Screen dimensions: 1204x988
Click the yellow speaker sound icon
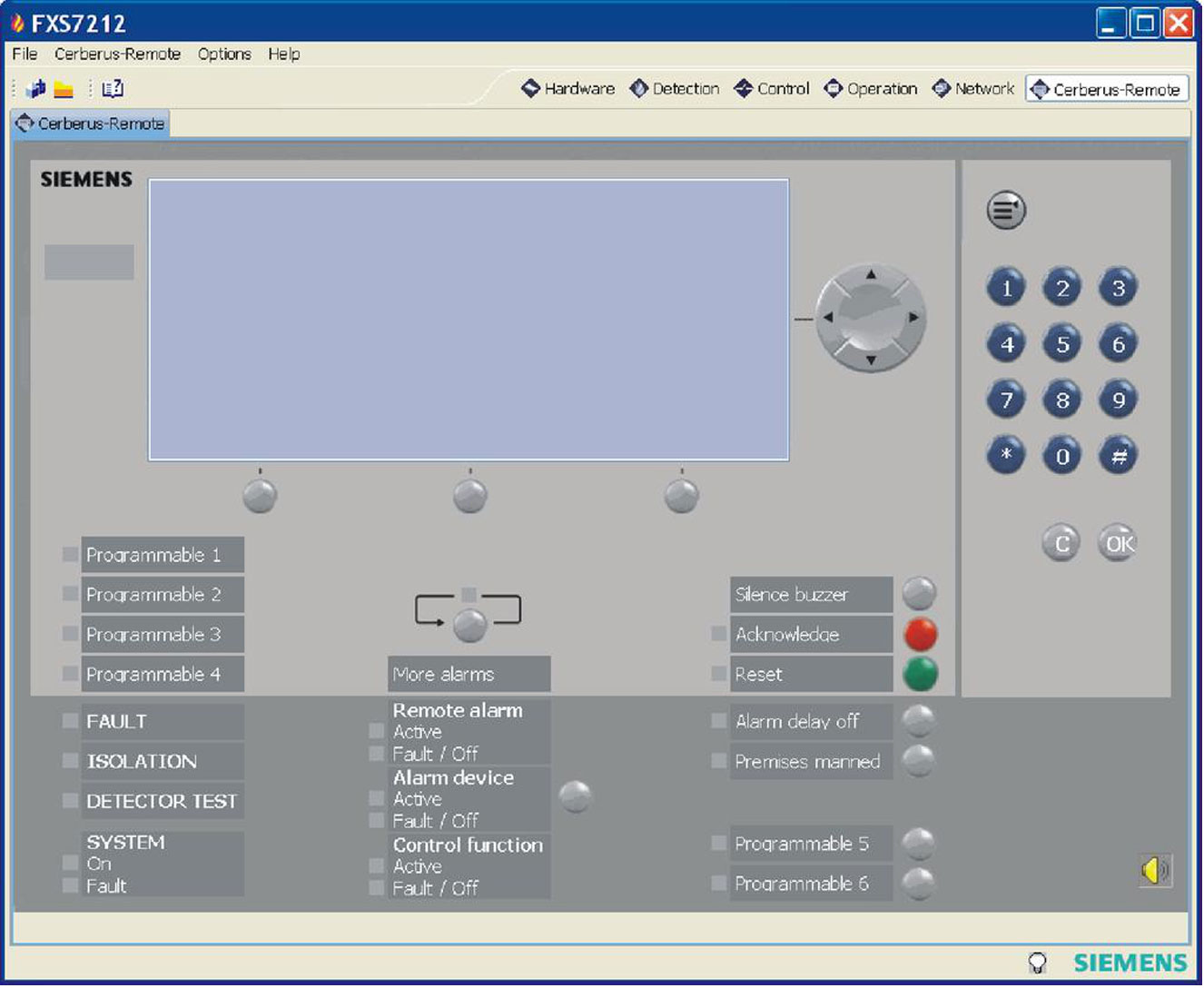[1155, 871]
